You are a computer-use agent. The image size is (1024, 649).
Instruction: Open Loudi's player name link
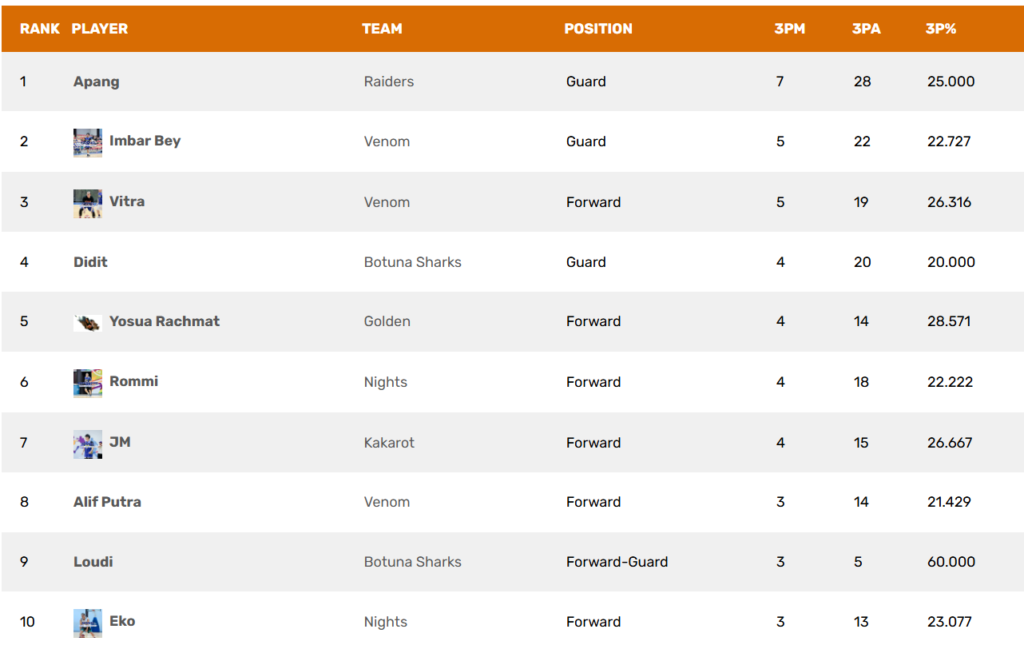point(93,562)
